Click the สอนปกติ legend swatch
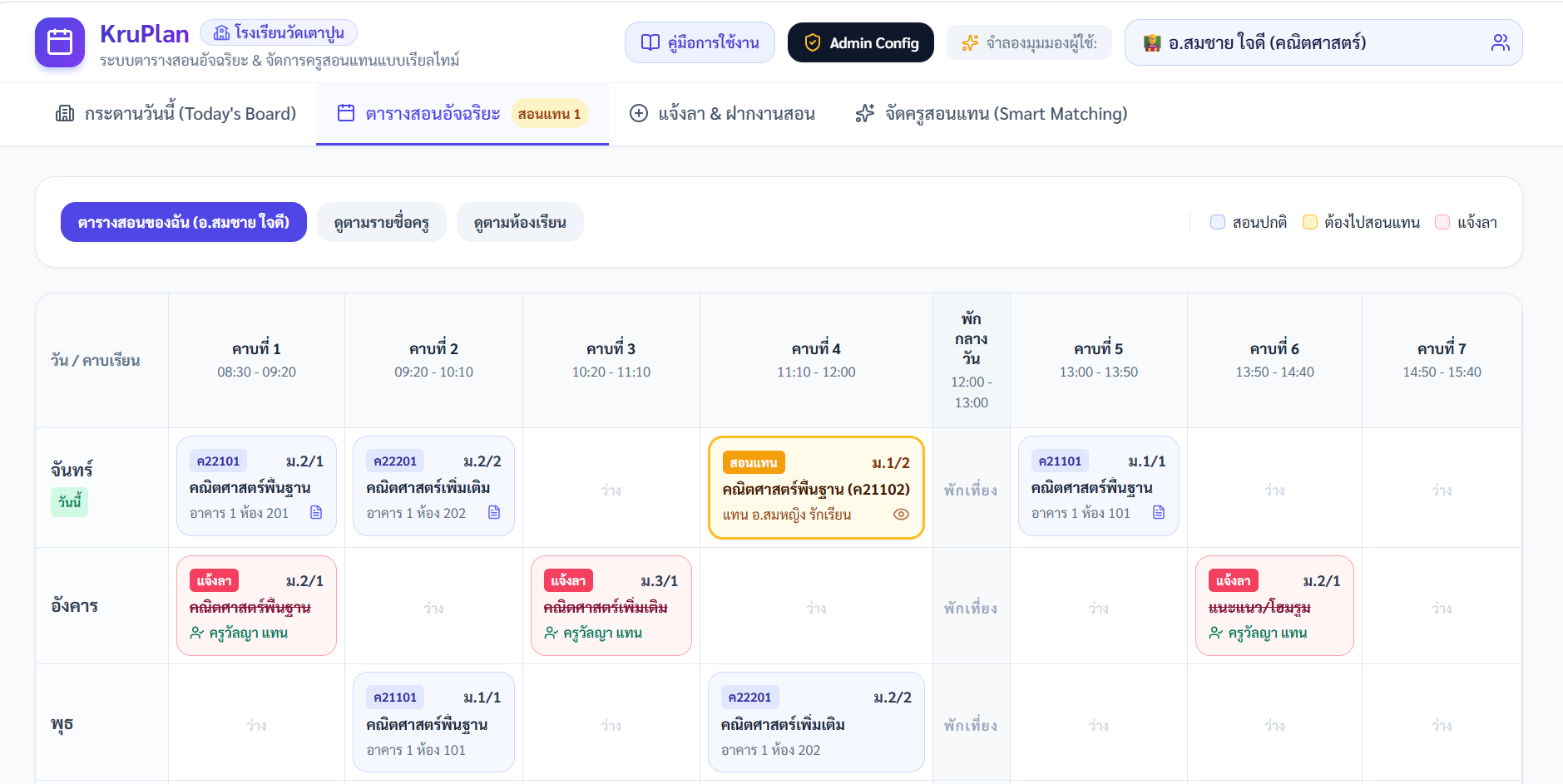This screenshot has height=784, width=1563. [1218, 222]
